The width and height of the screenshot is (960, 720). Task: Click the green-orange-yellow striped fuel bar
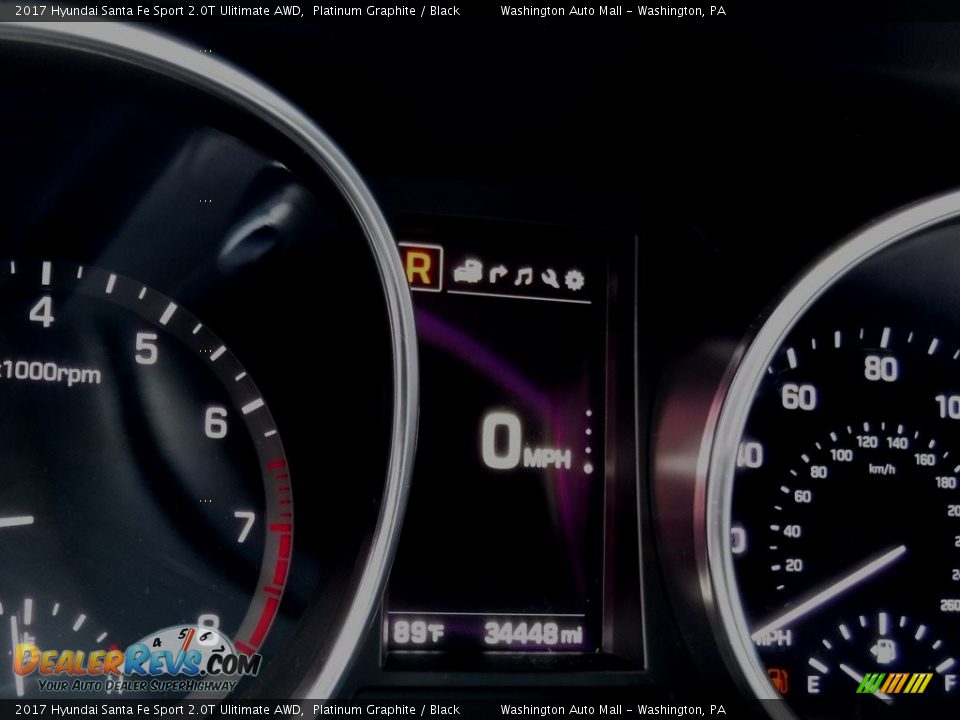(894, 683)
